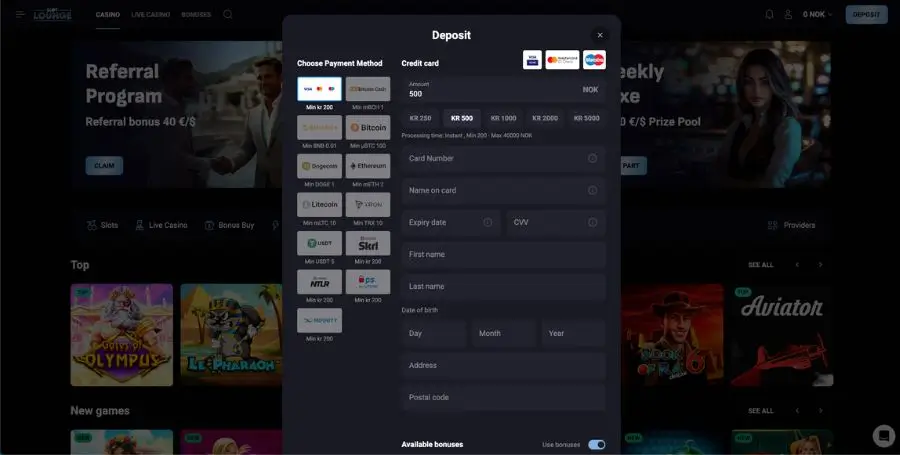Viewport: 900px width, 455px height.
Task: Click SEE ALL for New games
Action: pos(761,411)
